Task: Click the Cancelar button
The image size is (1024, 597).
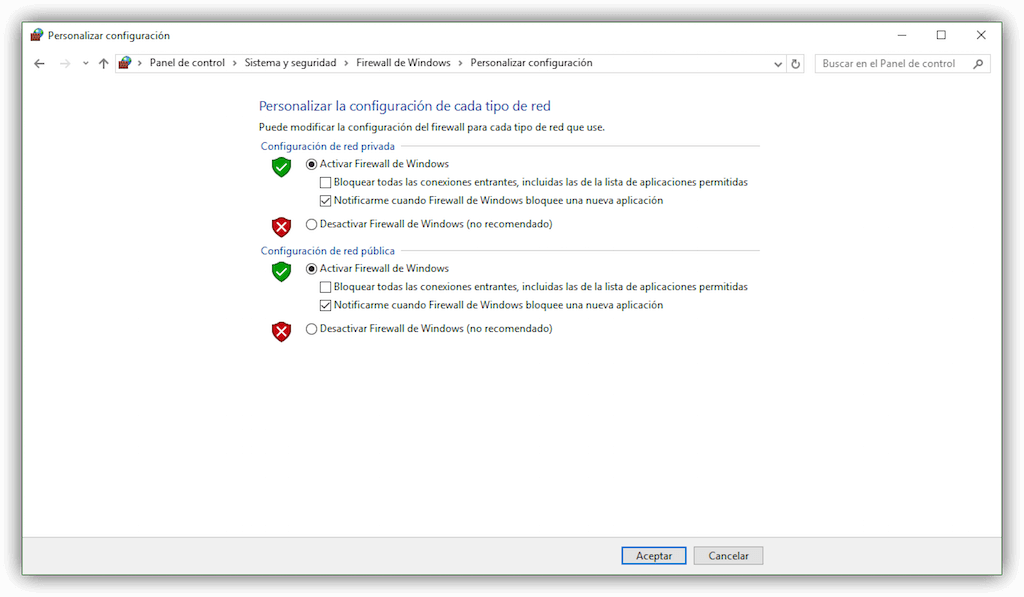Action: coord(728,556)
